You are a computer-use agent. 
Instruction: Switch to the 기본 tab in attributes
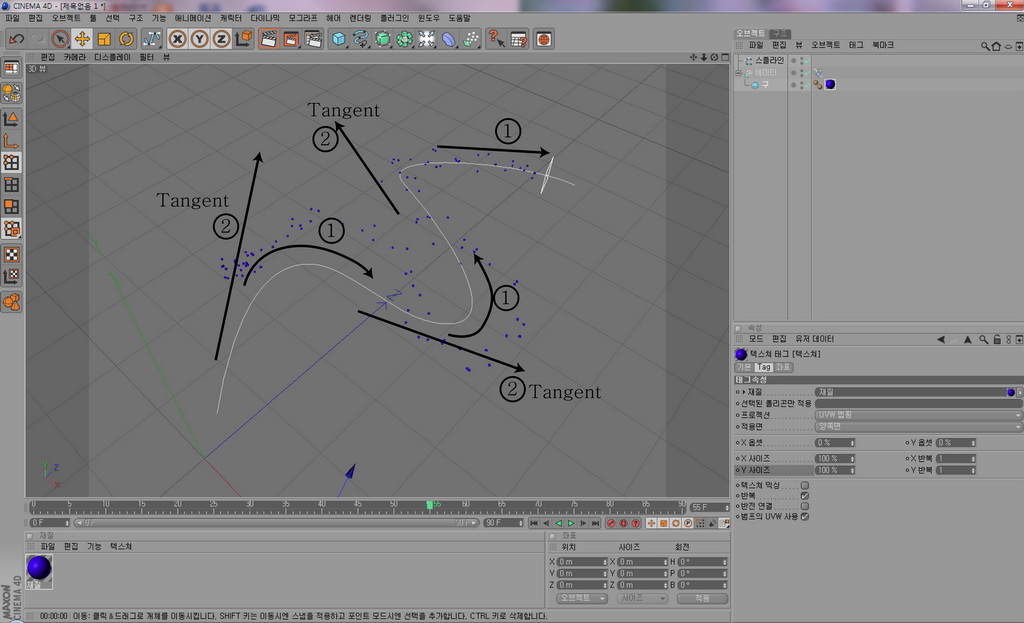pyautogui.click(x=744, y=368)
